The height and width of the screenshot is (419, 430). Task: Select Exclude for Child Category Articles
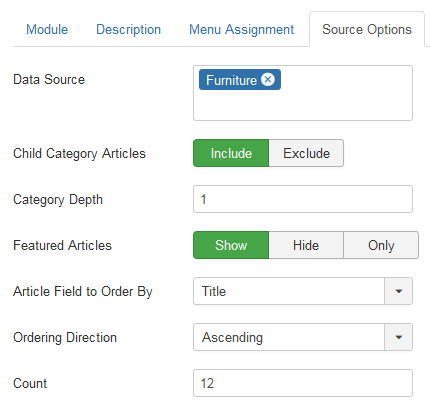[306, 153]
